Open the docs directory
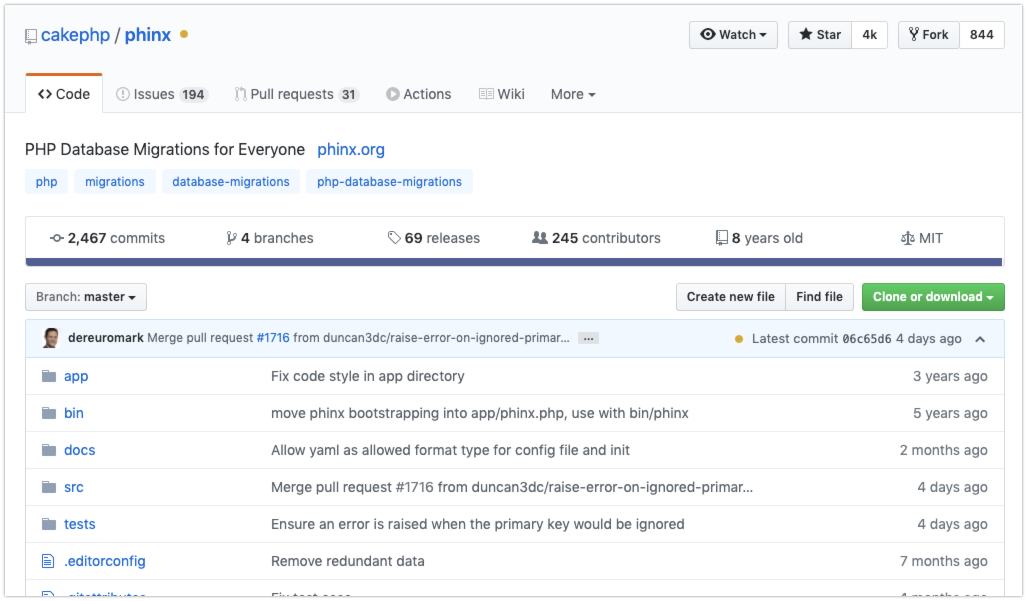 79,450
